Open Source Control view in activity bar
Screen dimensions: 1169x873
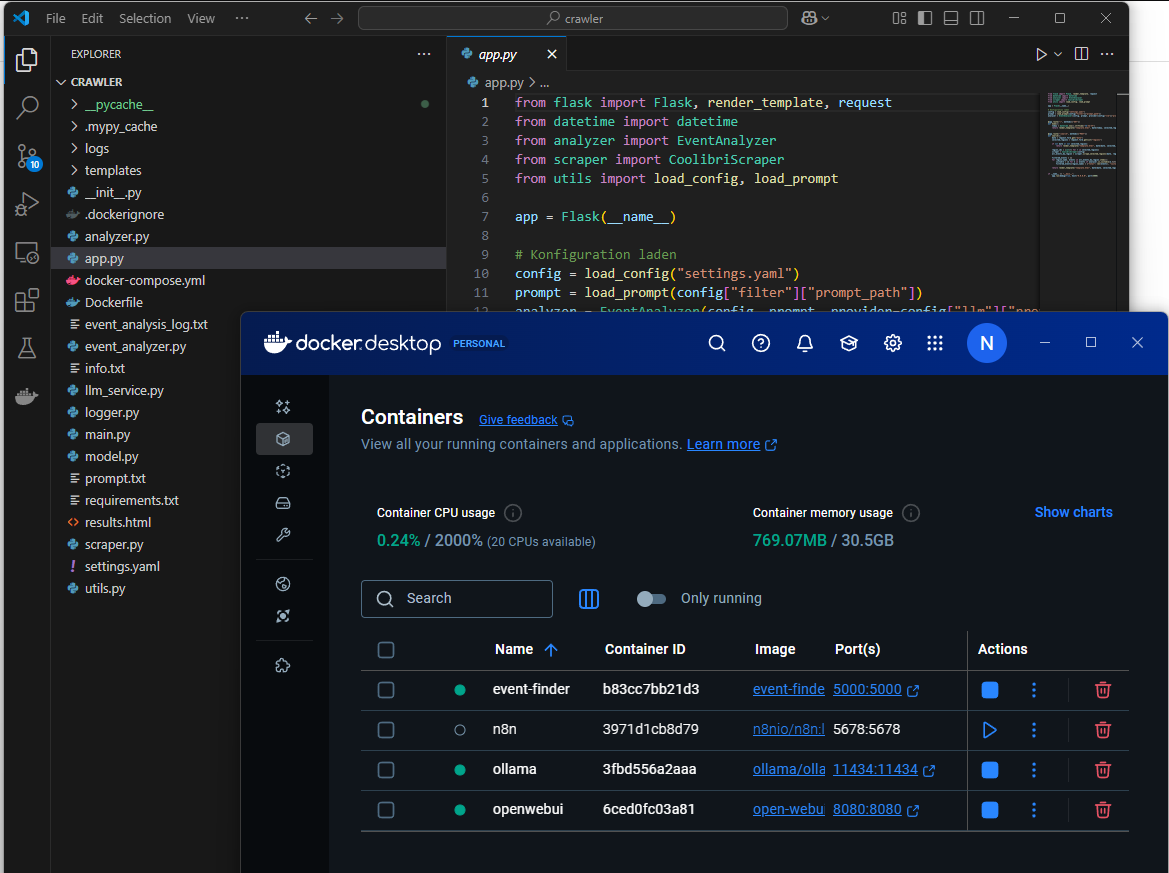click(27, 156)
